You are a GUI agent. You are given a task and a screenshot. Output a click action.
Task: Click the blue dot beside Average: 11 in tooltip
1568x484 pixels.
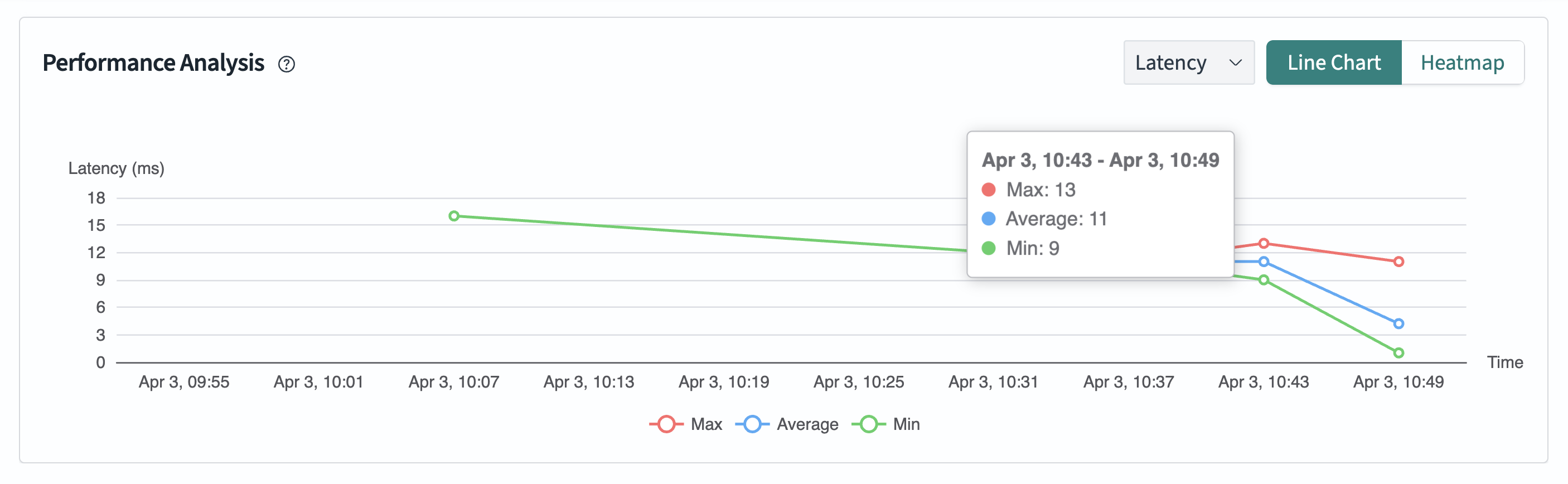point(989,219)
